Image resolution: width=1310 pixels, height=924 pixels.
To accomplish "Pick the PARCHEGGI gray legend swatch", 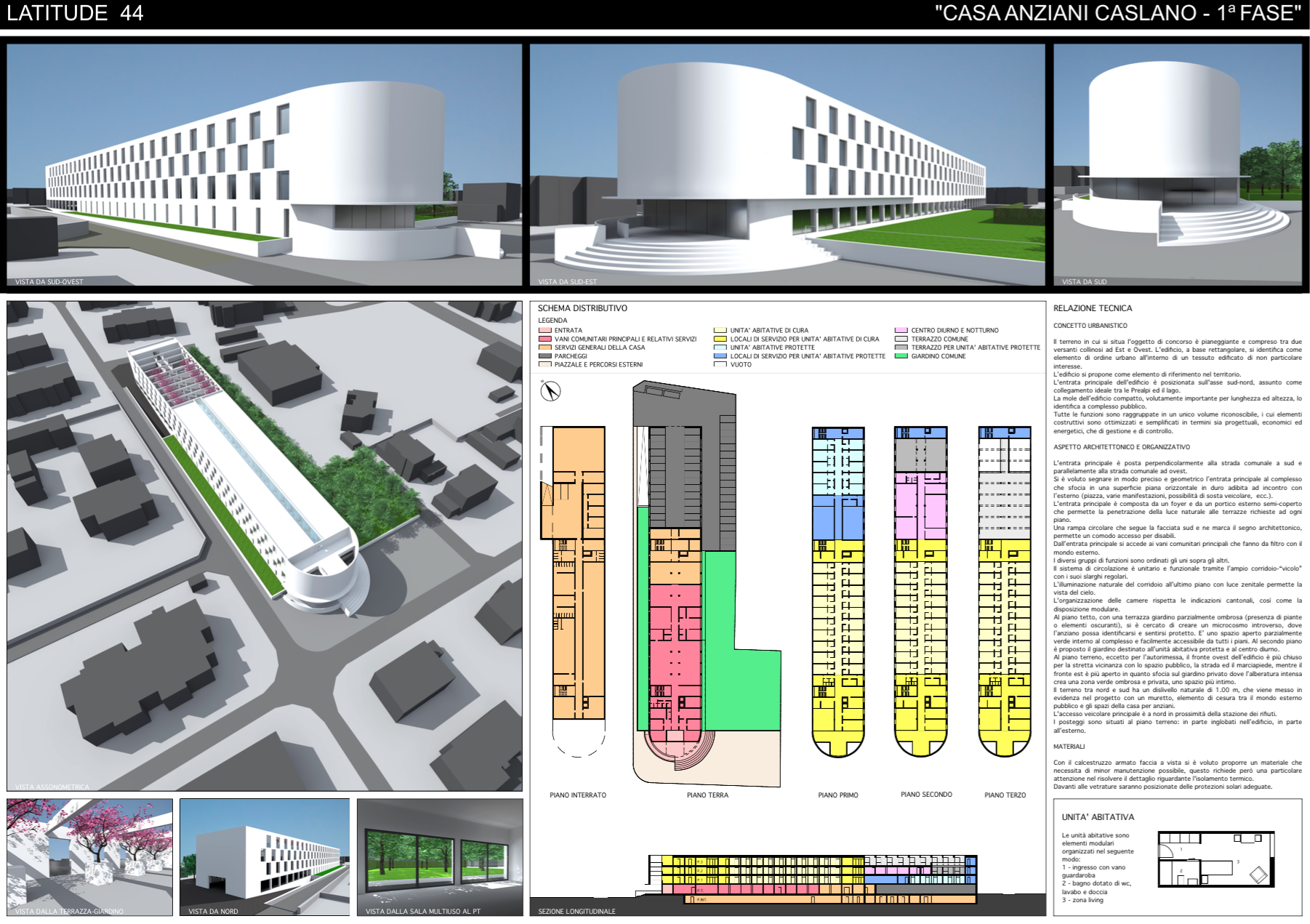I will [545, 356].
